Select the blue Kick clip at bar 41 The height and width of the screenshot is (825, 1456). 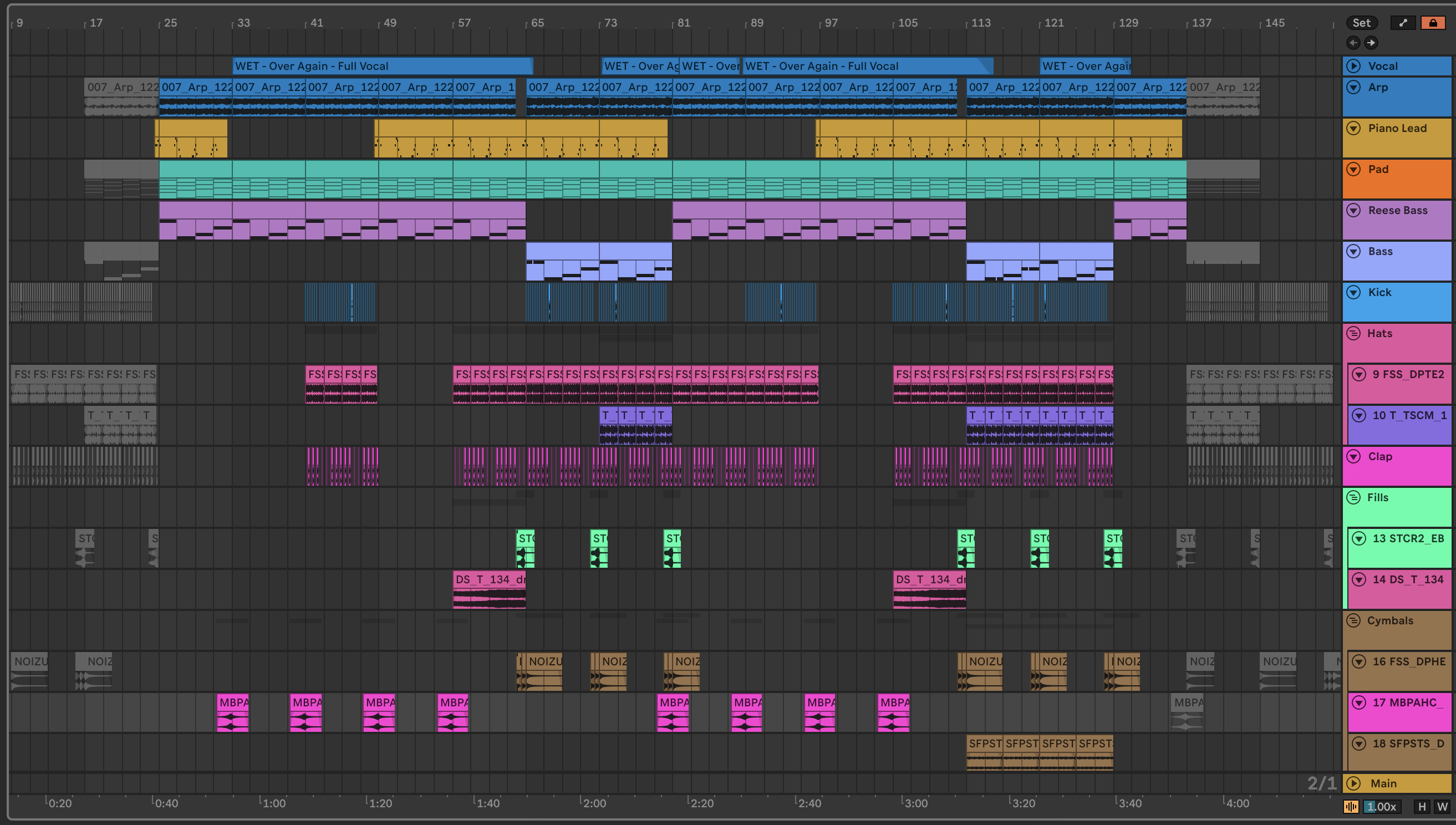(340, 302)
